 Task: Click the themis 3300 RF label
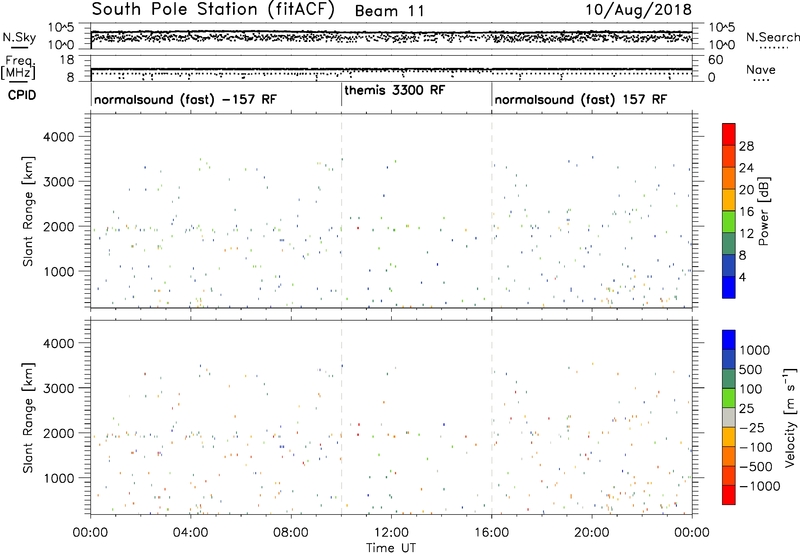click(x=395, y=90)
